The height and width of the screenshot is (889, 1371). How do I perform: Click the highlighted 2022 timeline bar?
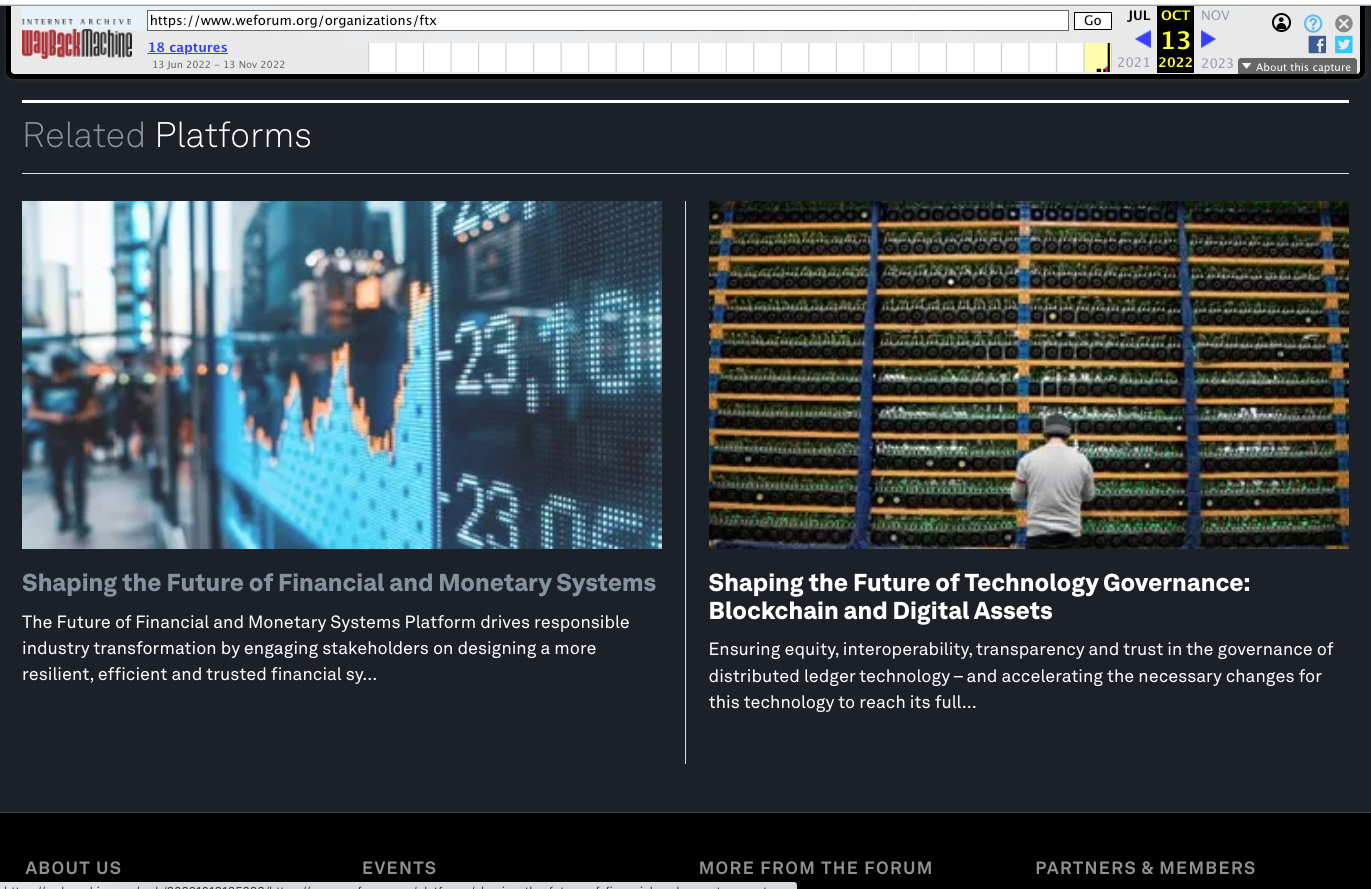(1097, 58)
